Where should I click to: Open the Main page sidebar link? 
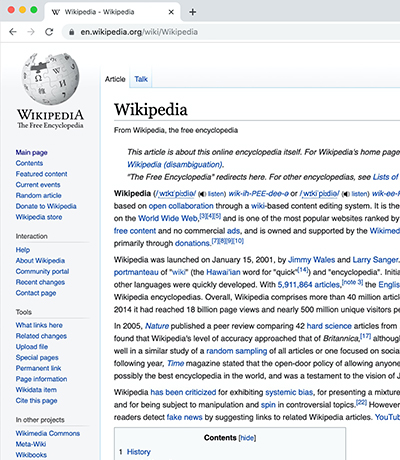(32, 152)
